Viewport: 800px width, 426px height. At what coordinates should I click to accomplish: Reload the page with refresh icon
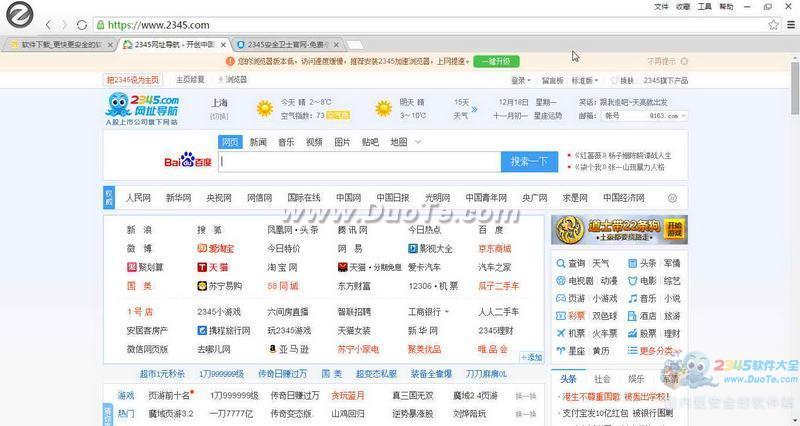point(82,24)
